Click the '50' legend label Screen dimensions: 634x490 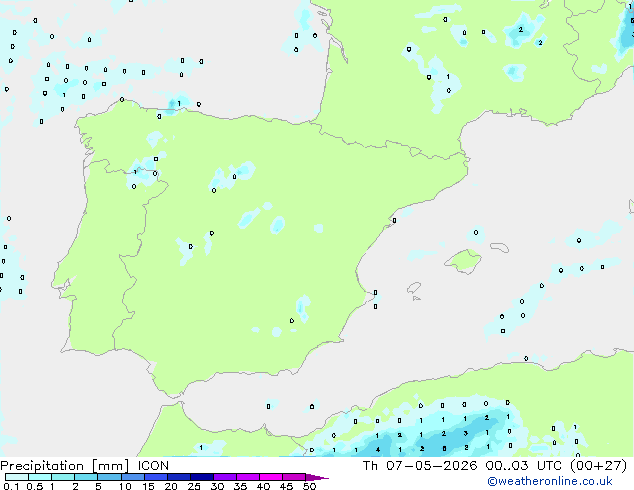[310, 486]
